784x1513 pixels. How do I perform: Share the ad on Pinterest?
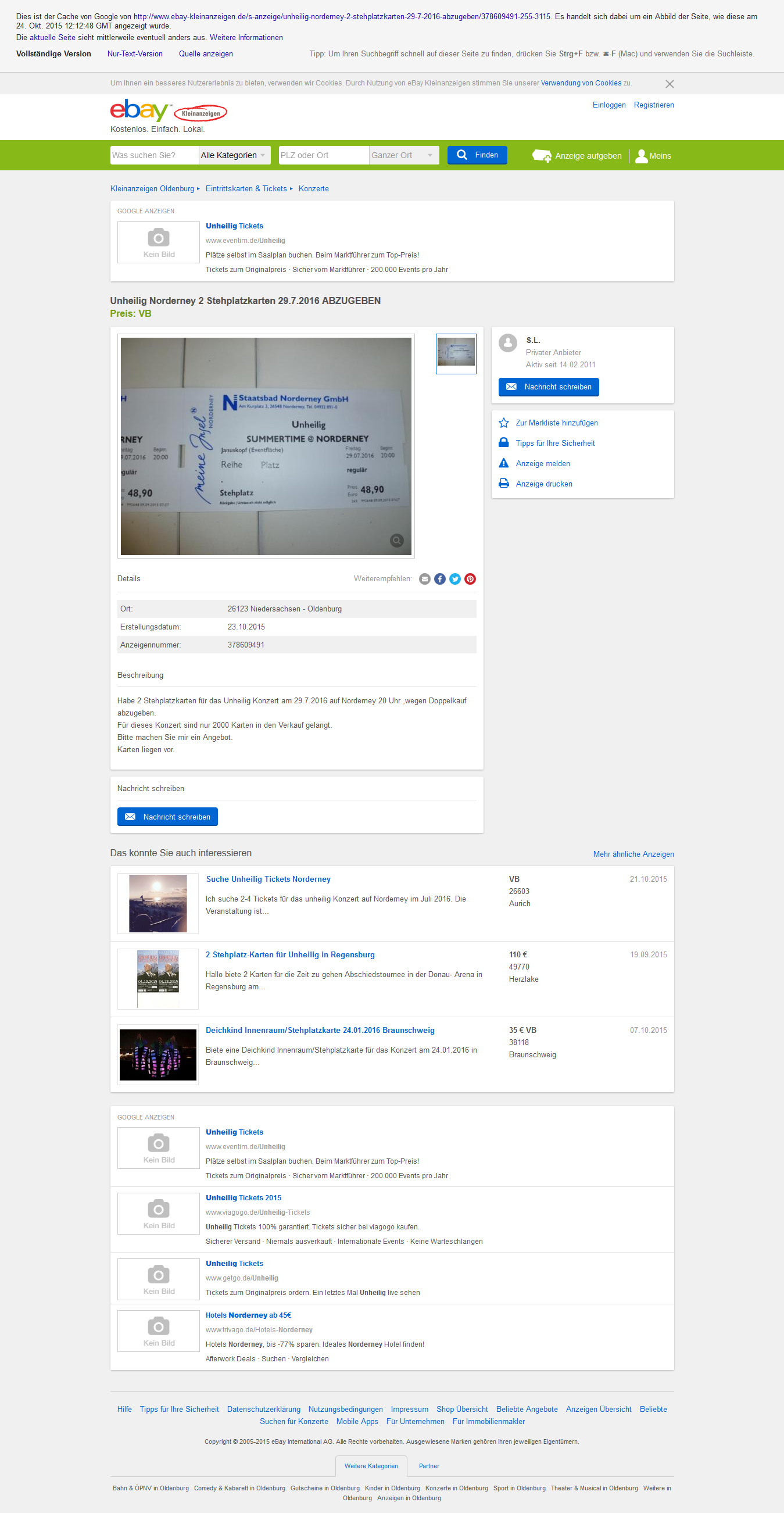470,579
